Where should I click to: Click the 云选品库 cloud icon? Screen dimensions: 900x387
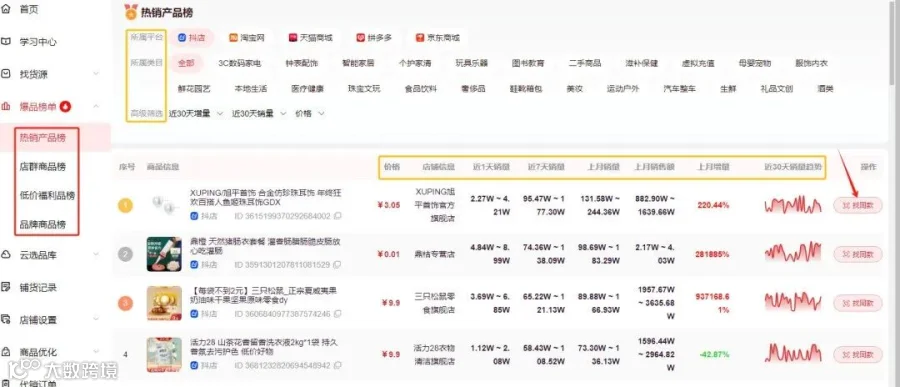coord(6,254)
